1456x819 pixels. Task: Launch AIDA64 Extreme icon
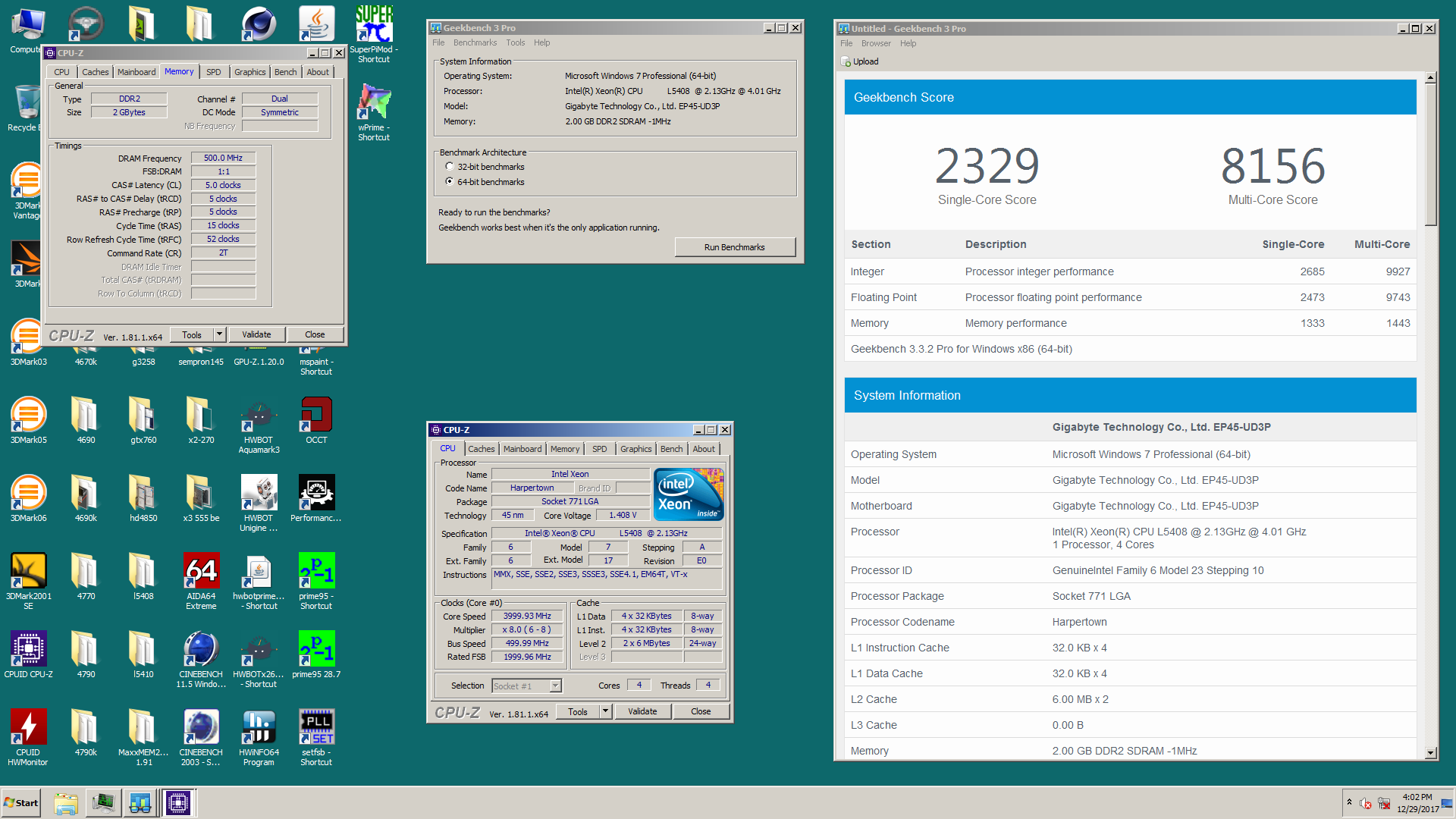pos(201,571)
